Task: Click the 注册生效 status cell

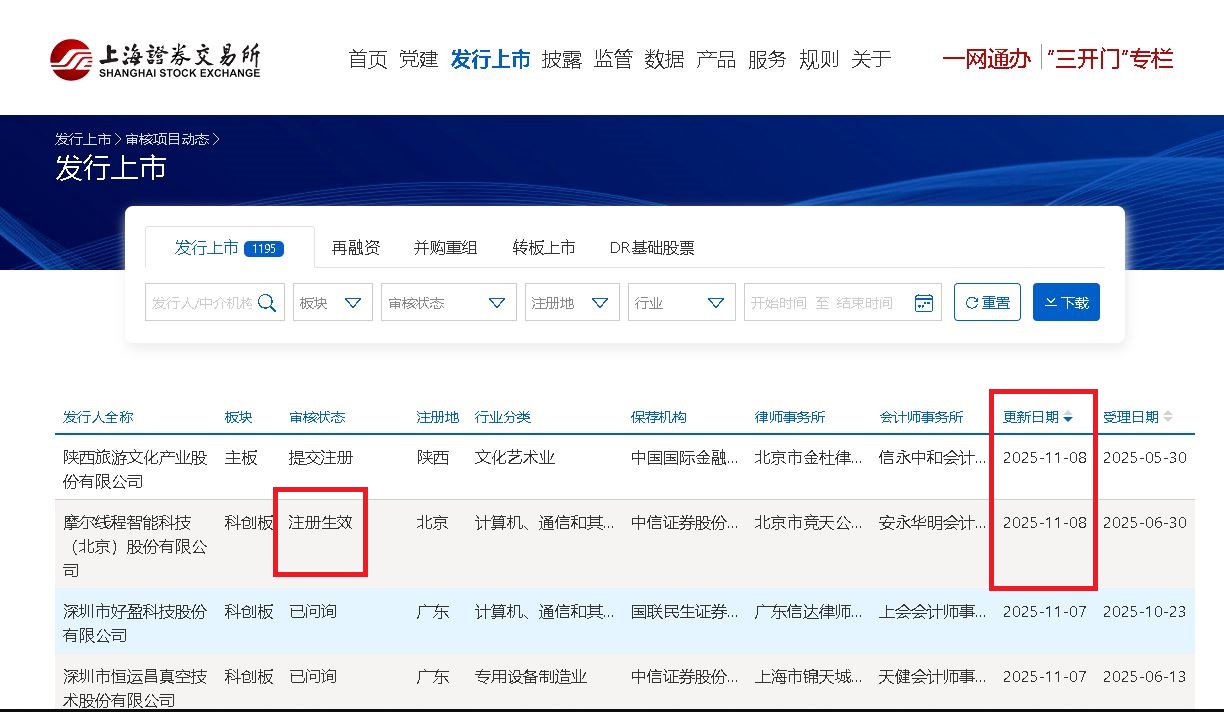Action: coord(321,522)
